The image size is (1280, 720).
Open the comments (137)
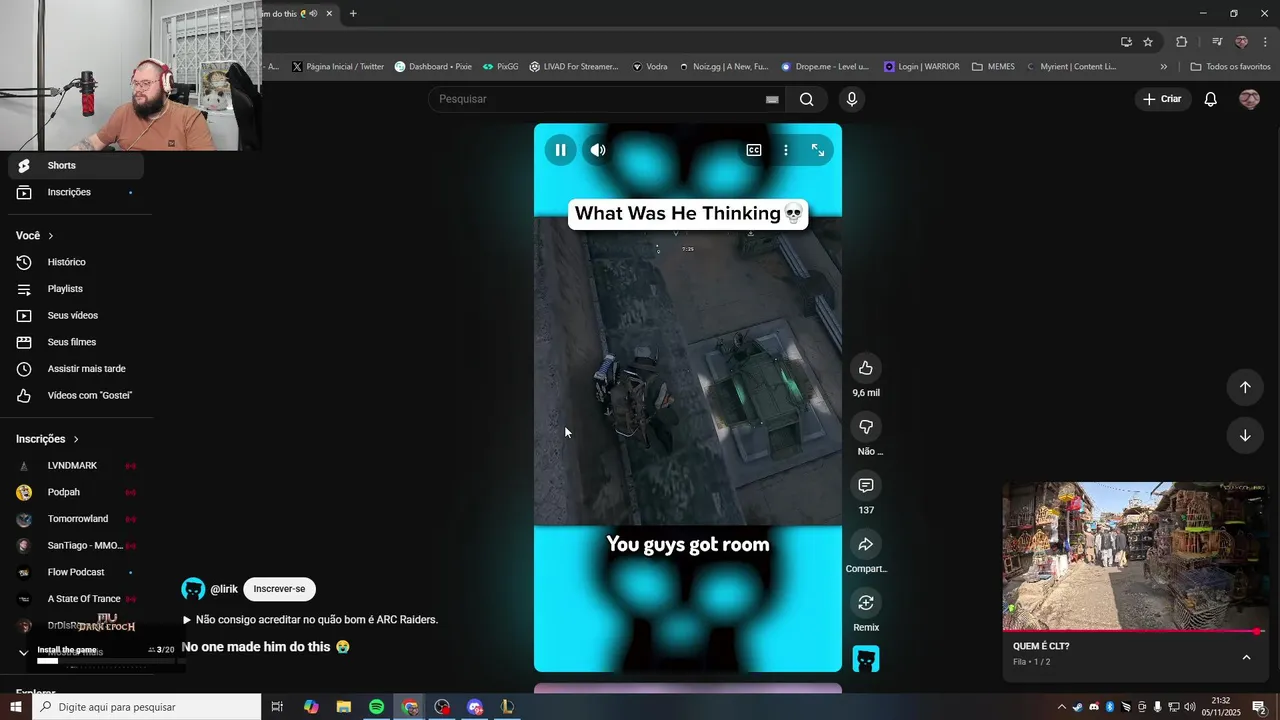(x=866, y=486)
